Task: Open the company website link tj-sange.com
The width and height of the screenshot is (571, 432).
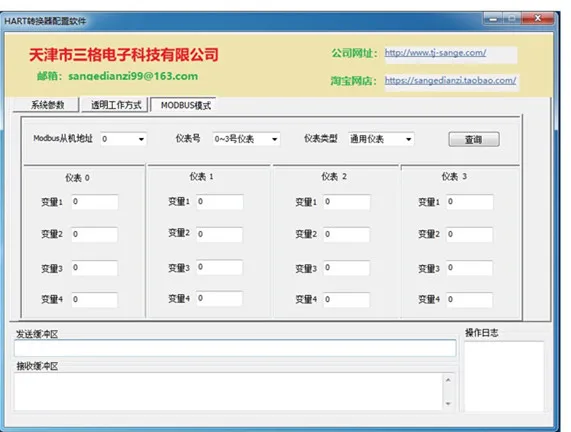Action: tap(435, 53)
